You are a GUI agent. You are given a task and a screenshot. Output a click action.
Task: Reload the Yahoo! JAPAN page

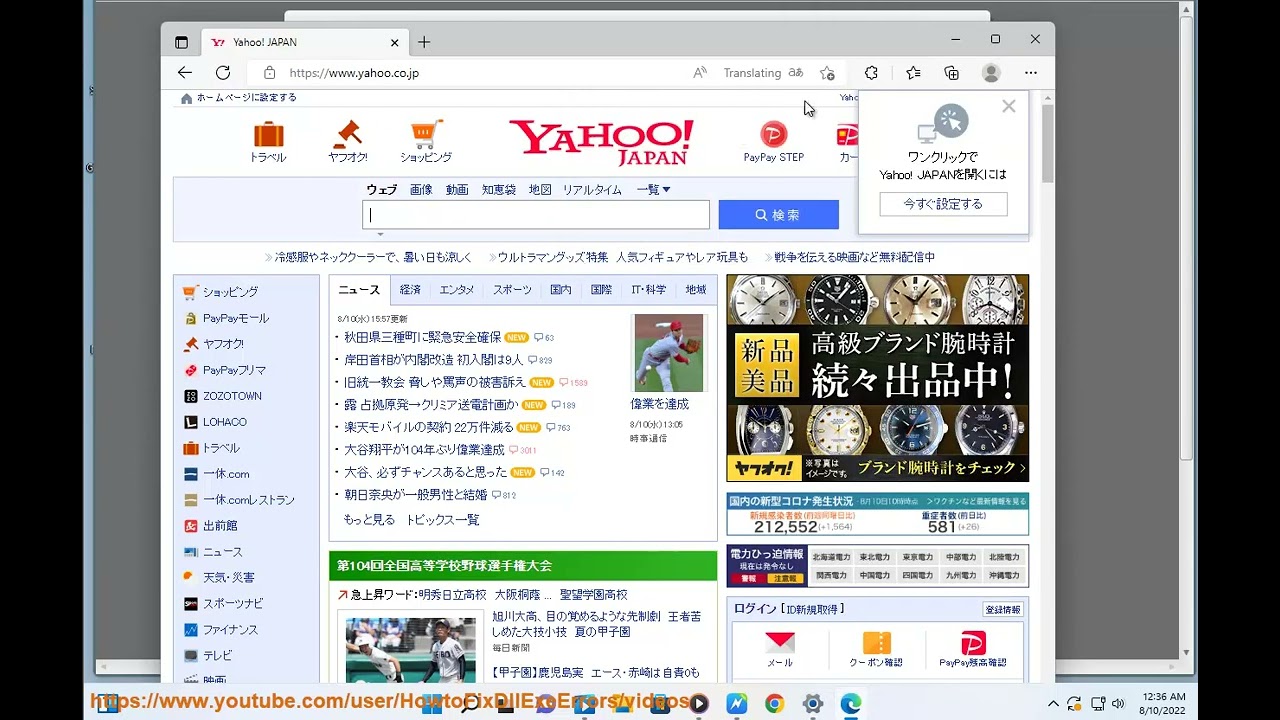(x=223, y=73)
